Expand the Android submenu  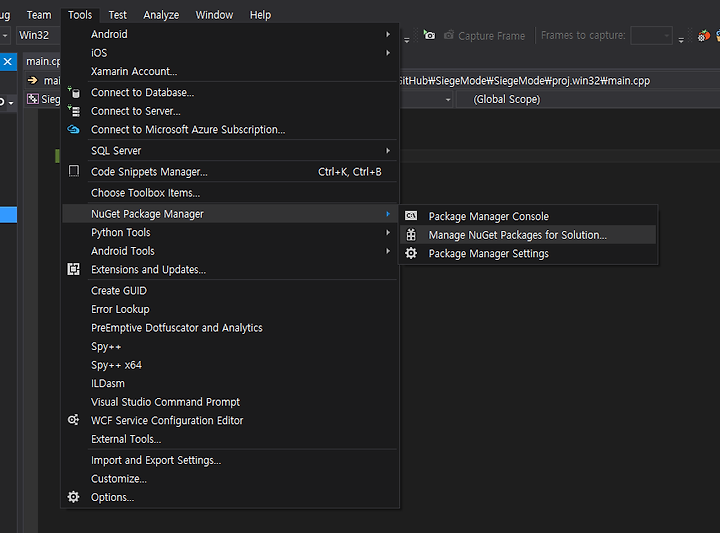coord(230,34)
